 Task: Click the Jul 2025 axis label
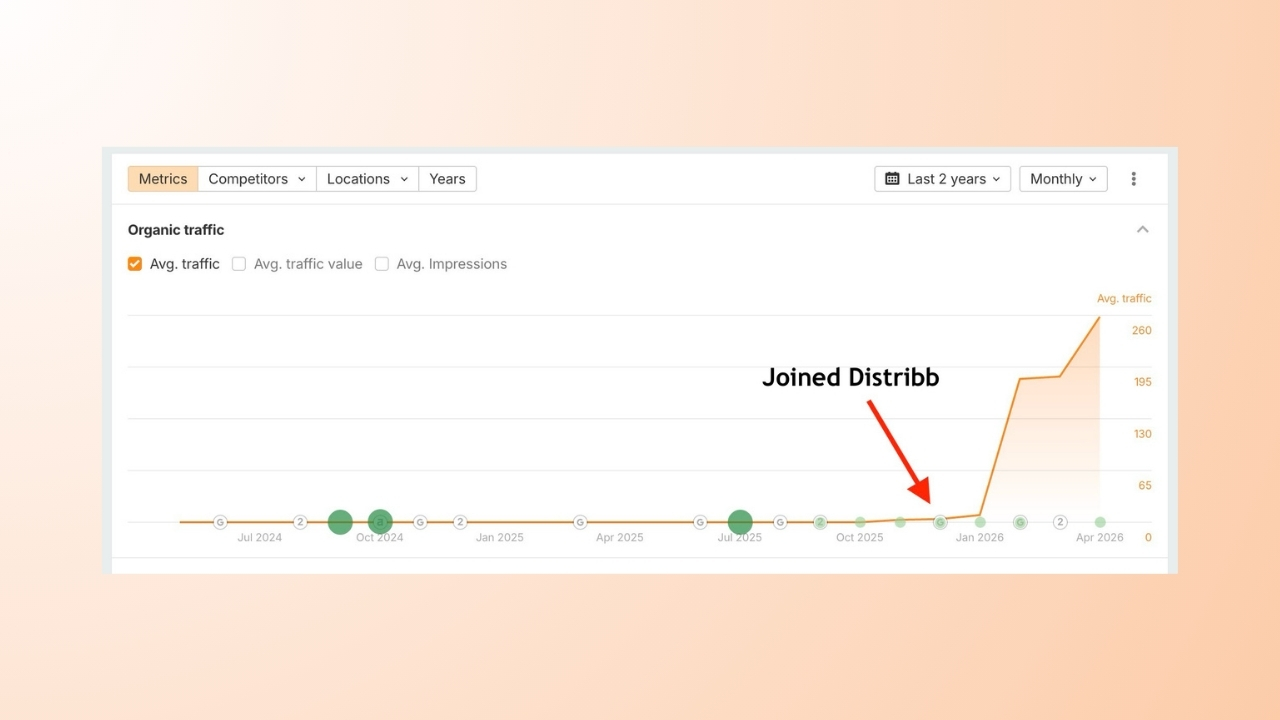(x=740, y=538)
